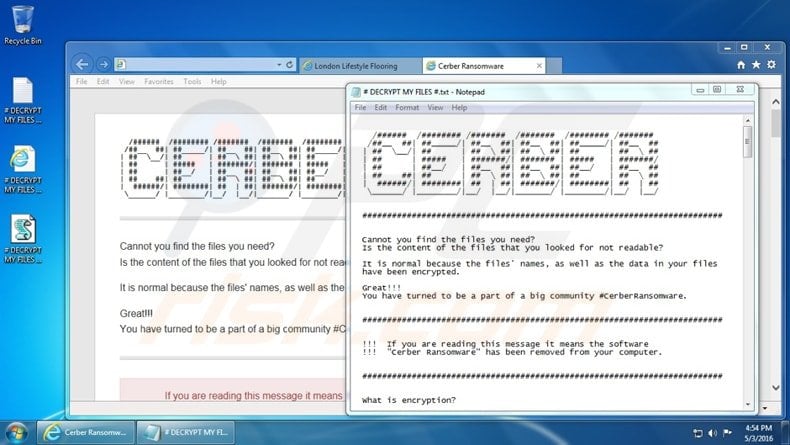Close the Cerber Ransomware tab
Screen dimensions: 790x445
pyautogui.click(x=539, y=66)
